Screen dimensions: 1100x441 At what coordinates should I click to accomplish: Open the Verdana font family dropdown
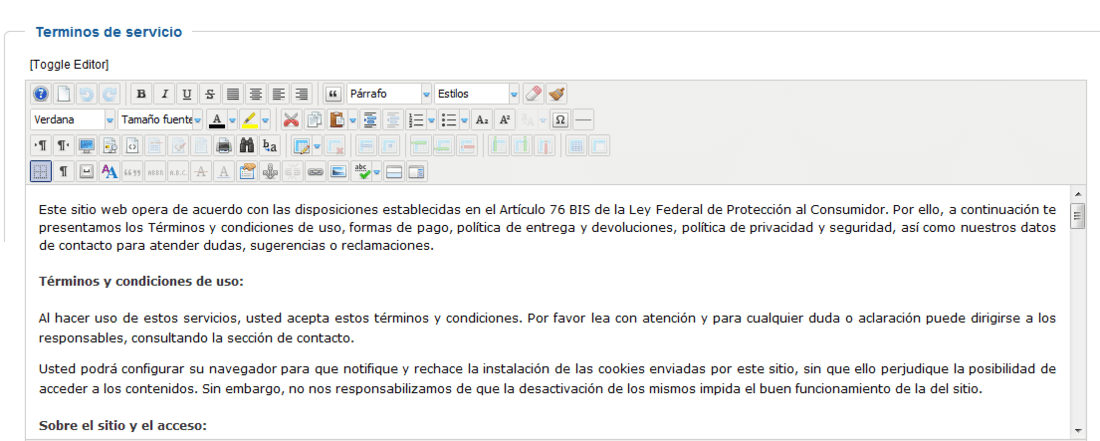[74, 120]
